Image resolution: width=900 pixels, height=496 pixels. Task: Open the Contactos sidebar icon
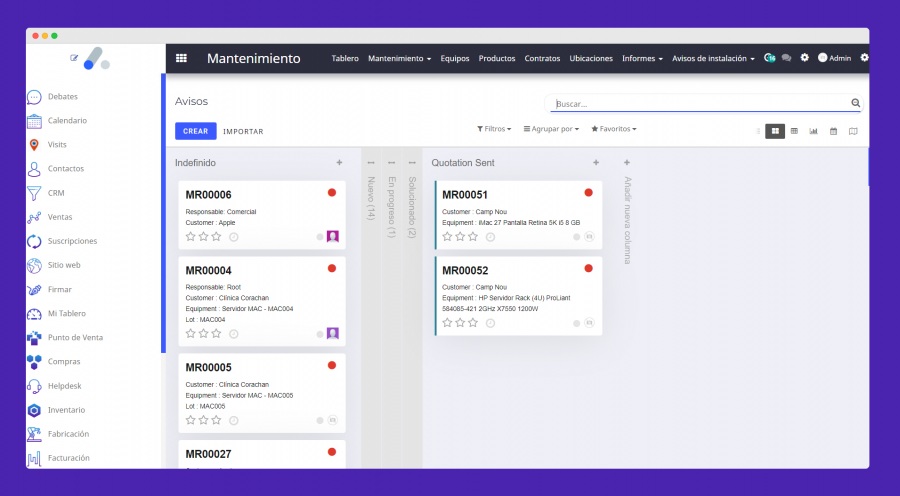point(34,169)
